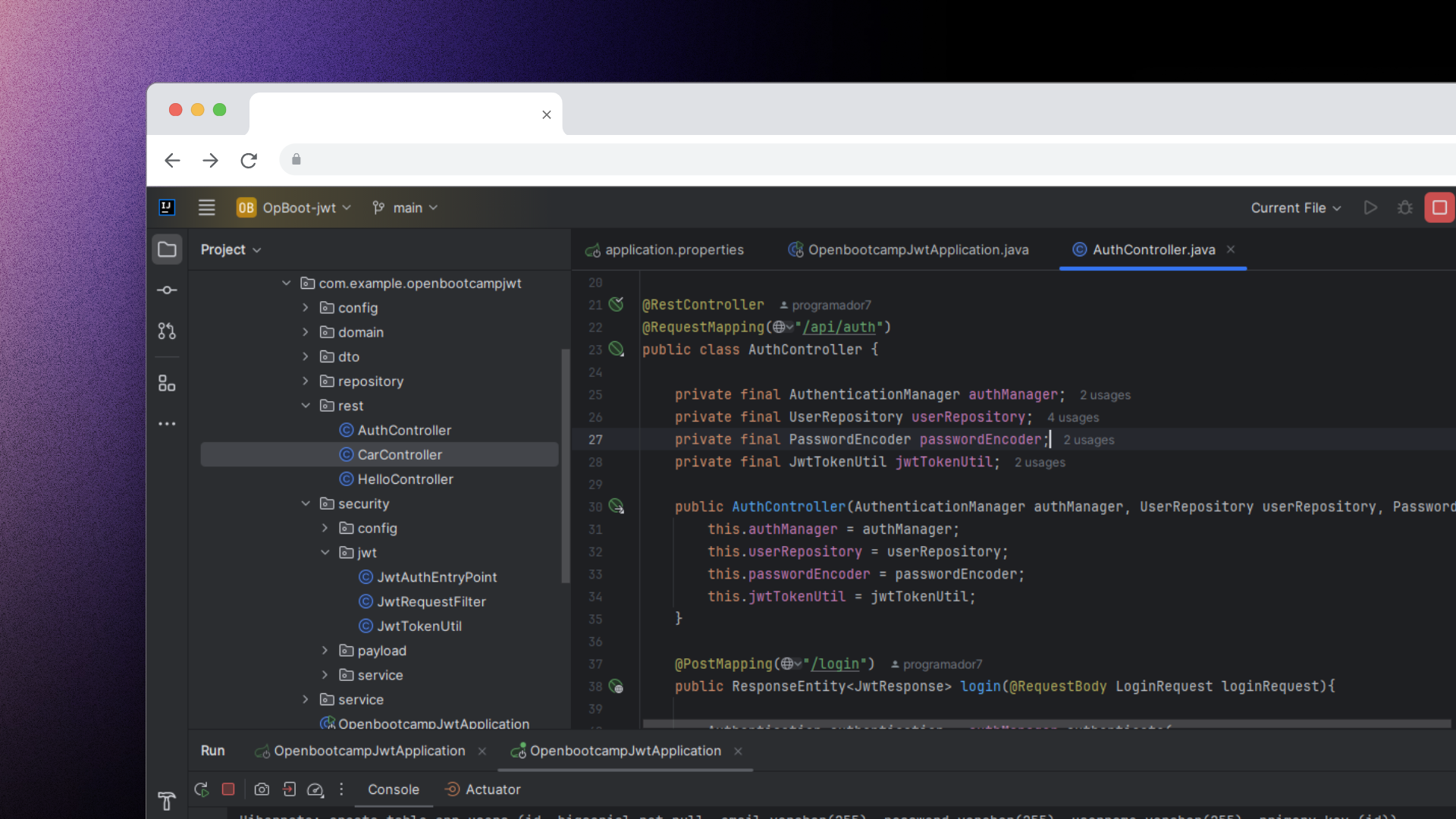Open the Pull Requests sidebar icon
This screenshot has width=1456, height=819.
click(167, 331)
